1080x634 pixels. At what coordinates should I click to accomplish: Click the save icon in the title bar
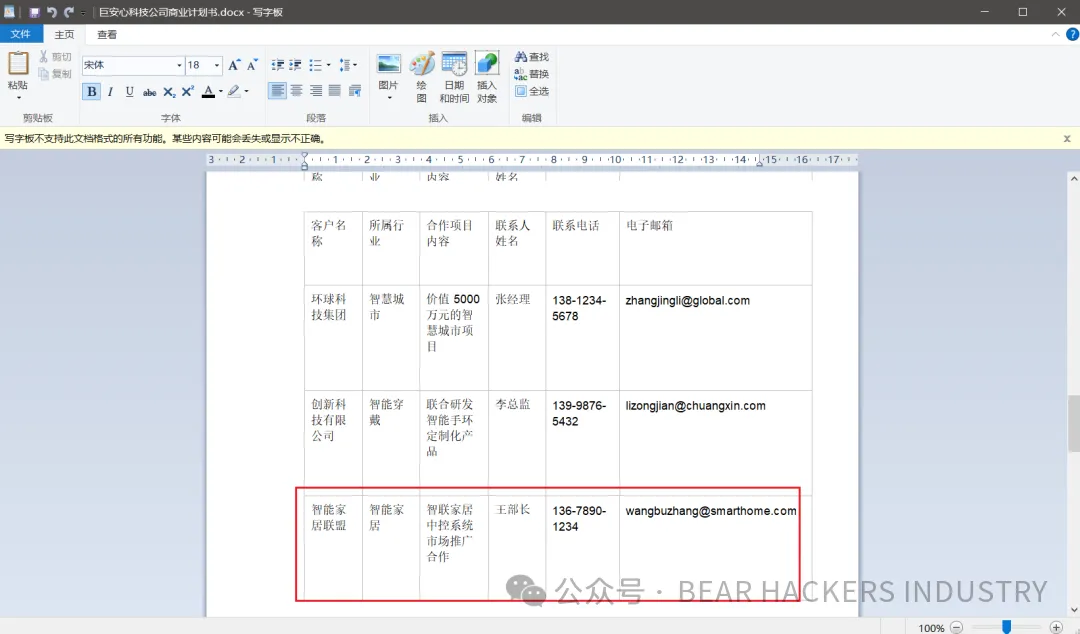(x=34, y=12)
